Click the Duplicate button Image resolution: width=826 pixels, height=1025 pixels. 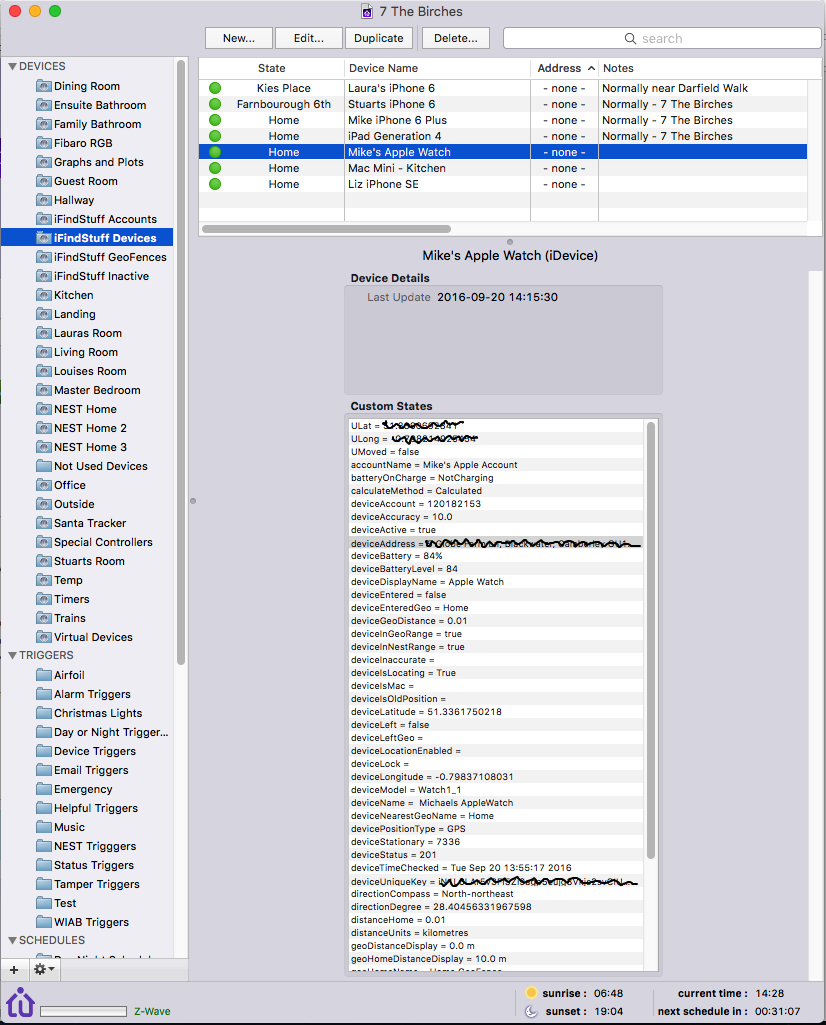click(x=378, y=38)
